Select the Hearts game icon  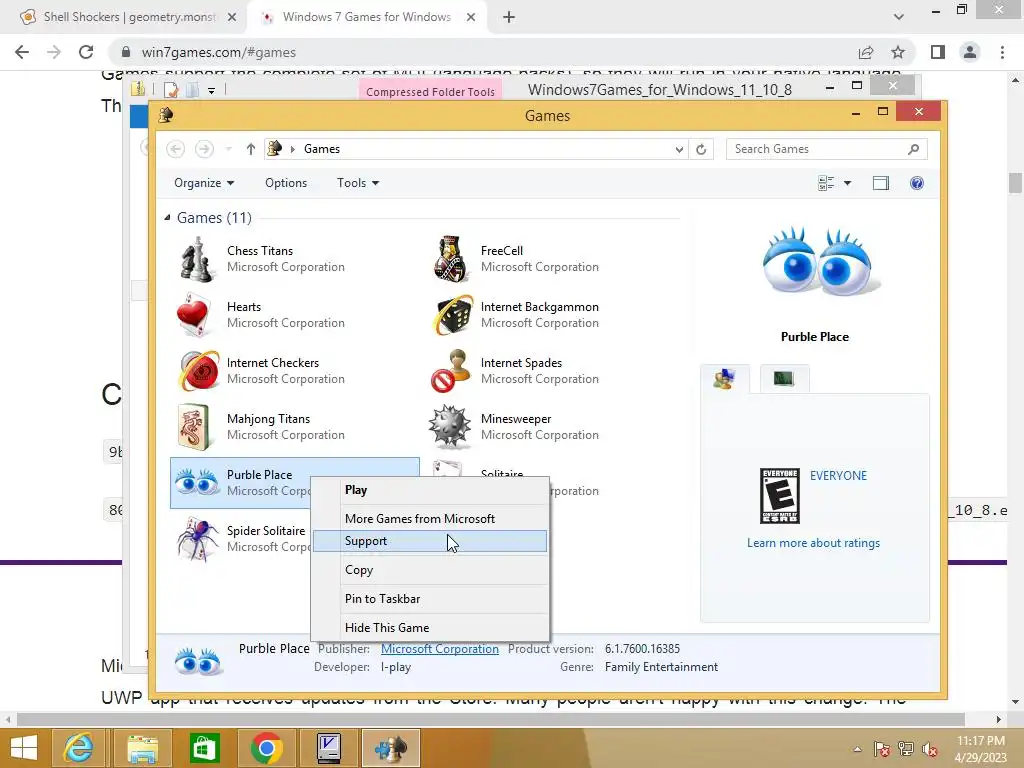195,315
